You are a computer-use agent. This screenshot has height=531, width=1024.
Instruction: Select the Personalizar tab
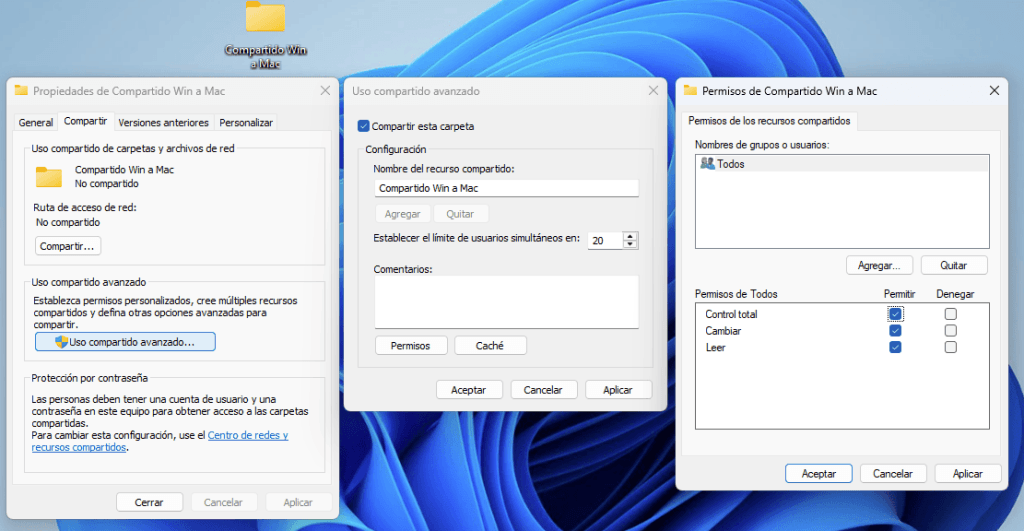coord(246,122)
